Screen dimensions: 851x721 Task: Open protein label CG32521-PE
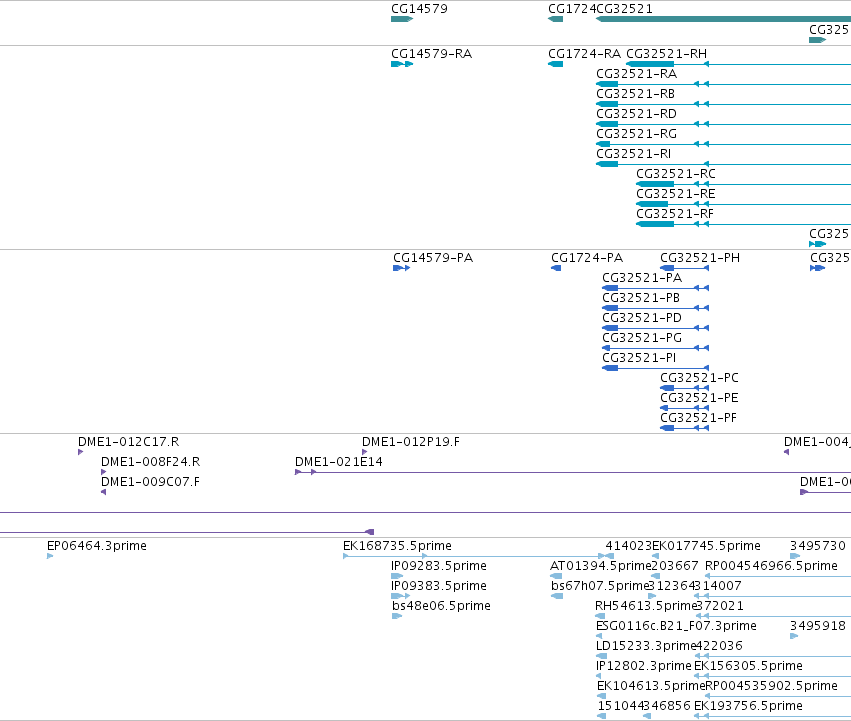pos(699,399)
